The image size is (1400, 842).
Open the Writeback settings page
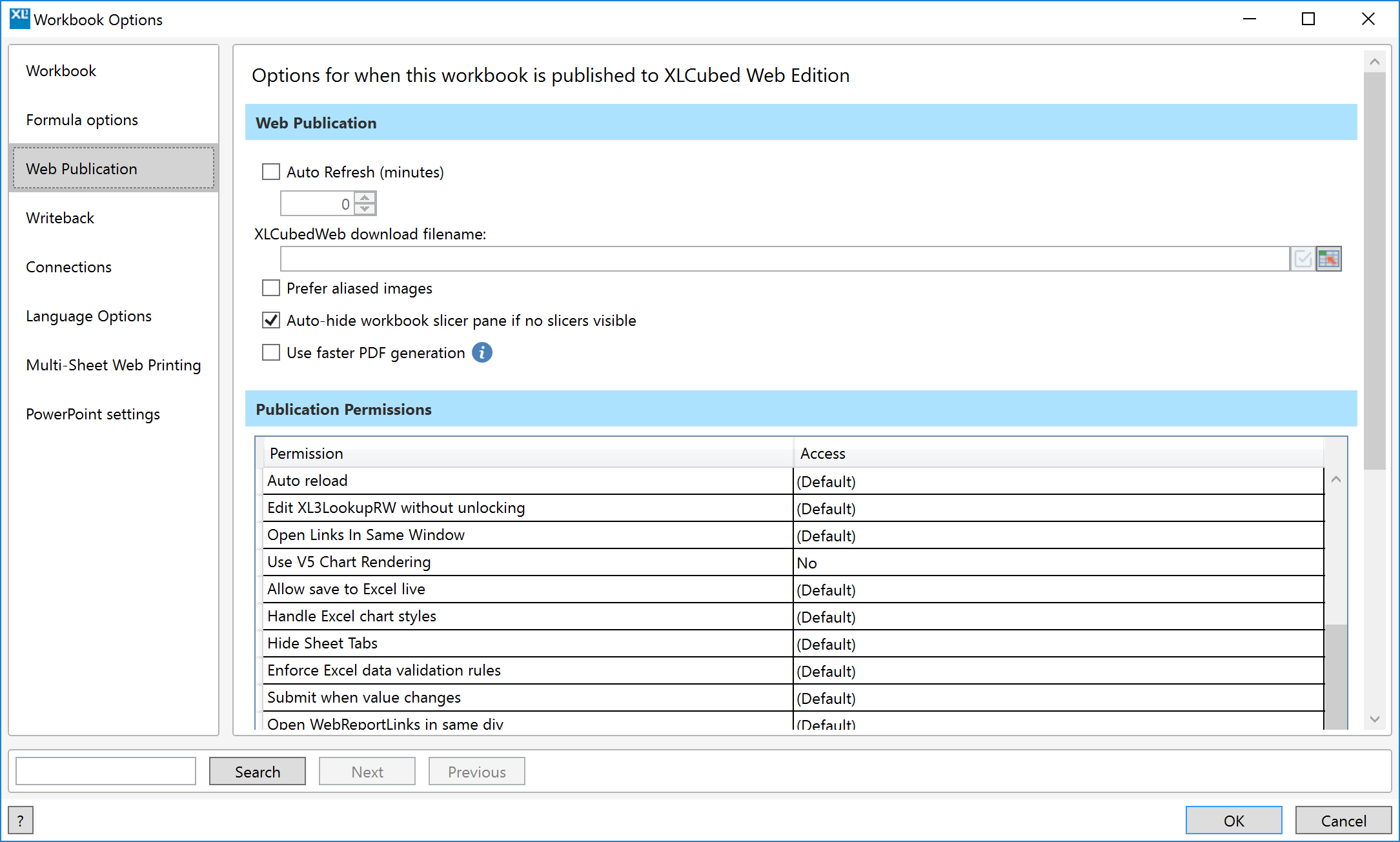(114, 217)
